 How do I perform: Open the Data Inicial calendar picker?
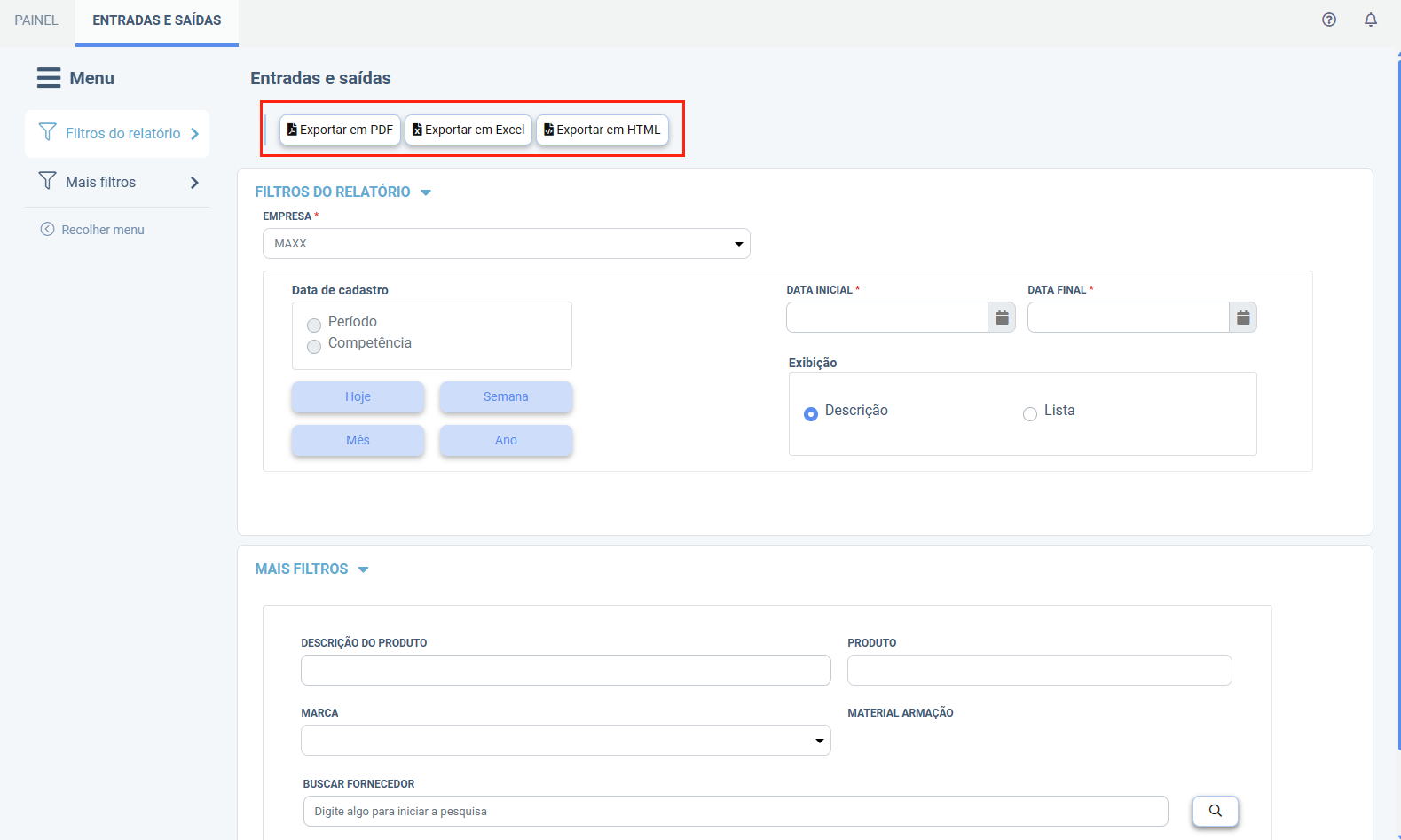(x=1002, y=318)
